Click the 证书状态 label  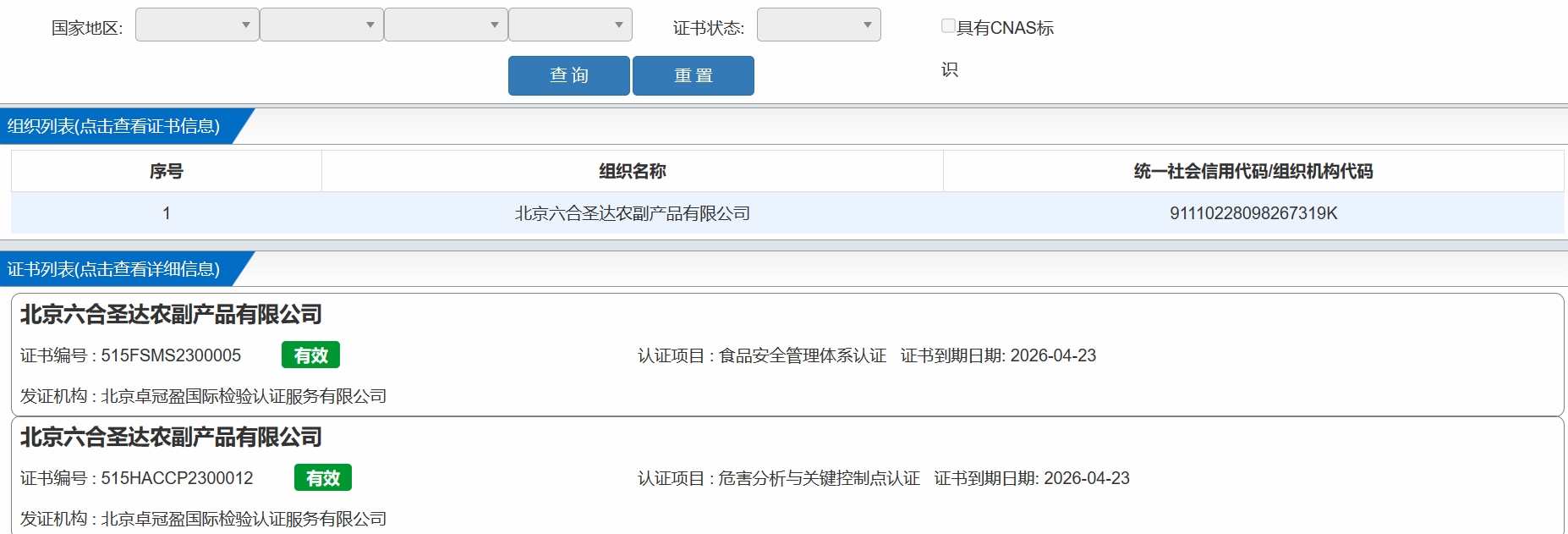(709, 28)
